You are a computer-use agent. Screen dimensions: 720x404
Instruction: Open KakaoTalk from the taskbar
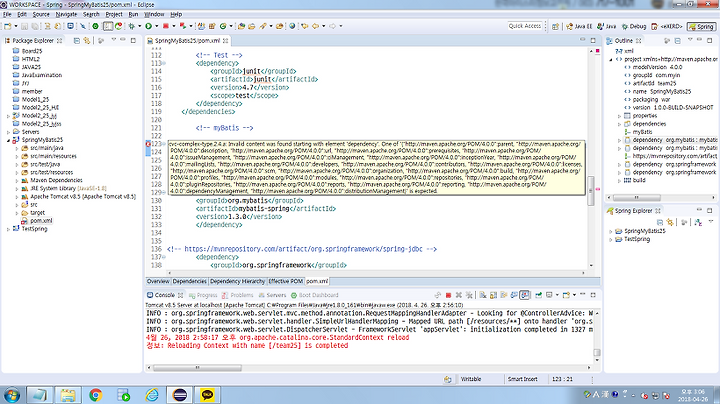tap(208, 395)
